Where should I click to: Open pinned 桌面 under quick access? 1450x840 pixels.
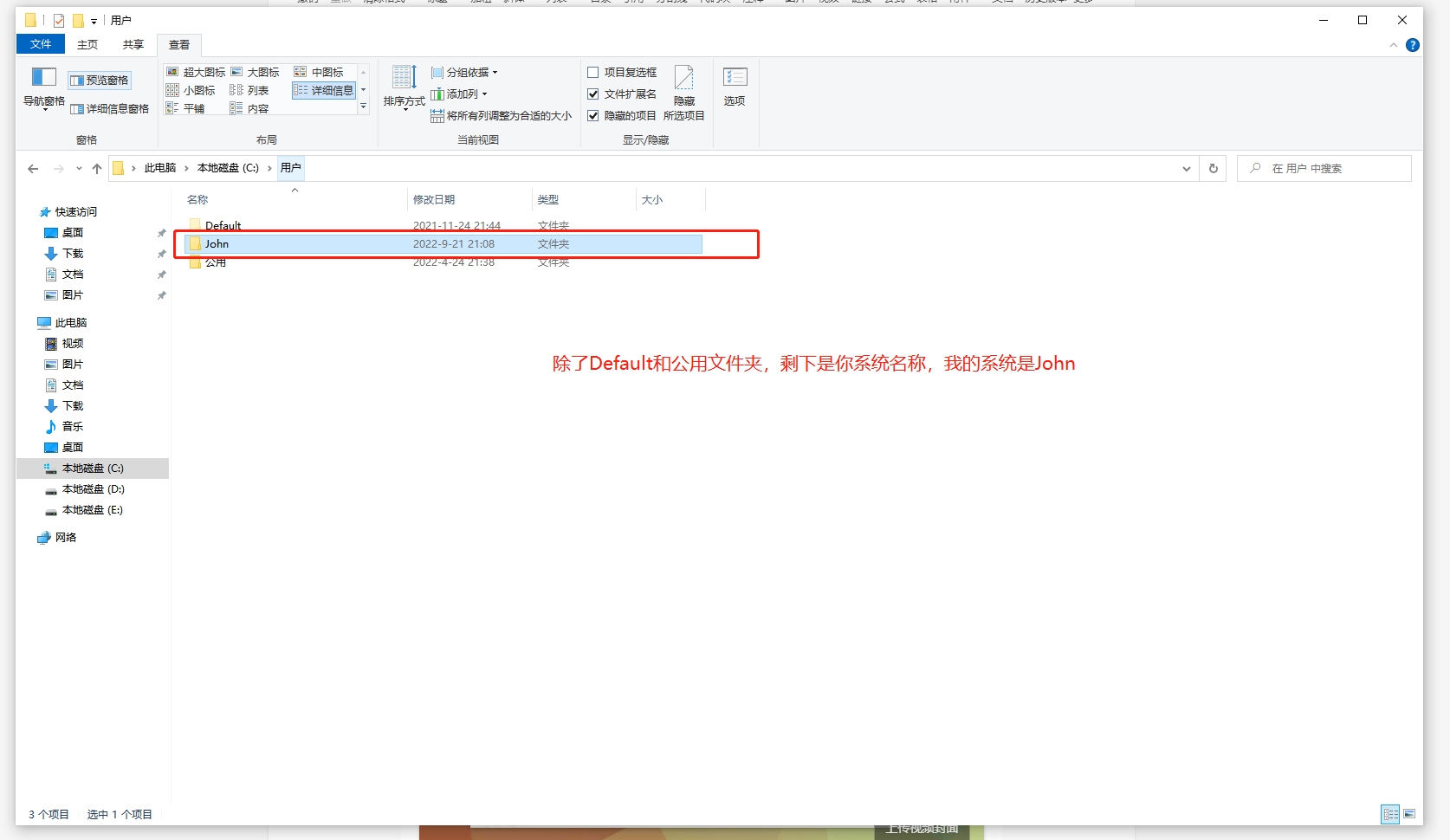click(x=73, y=233)
